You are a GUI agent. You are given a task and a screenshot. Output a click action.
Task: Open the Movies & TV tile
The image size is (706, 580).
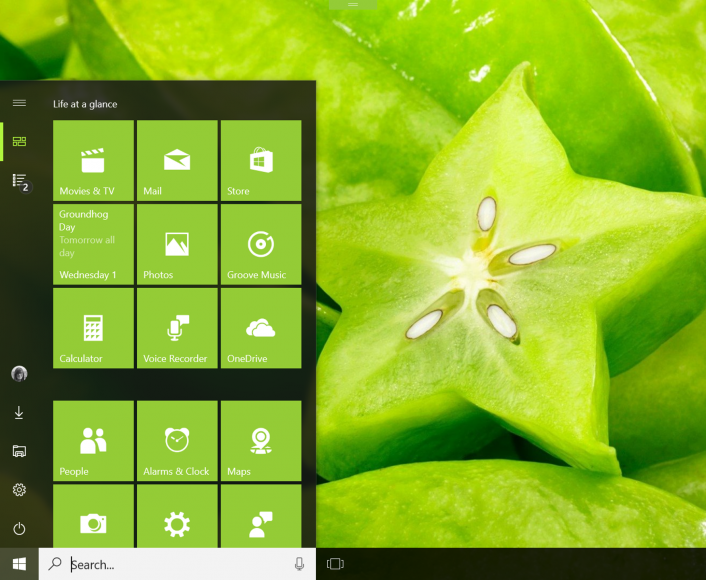click(x=93, y=160)
